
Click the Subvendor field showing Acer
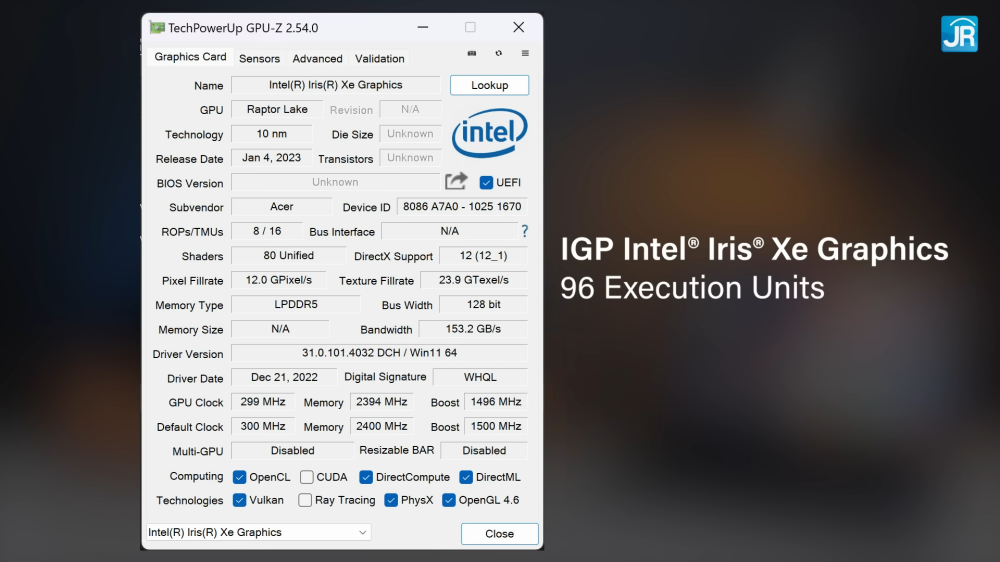pos(282,207)
